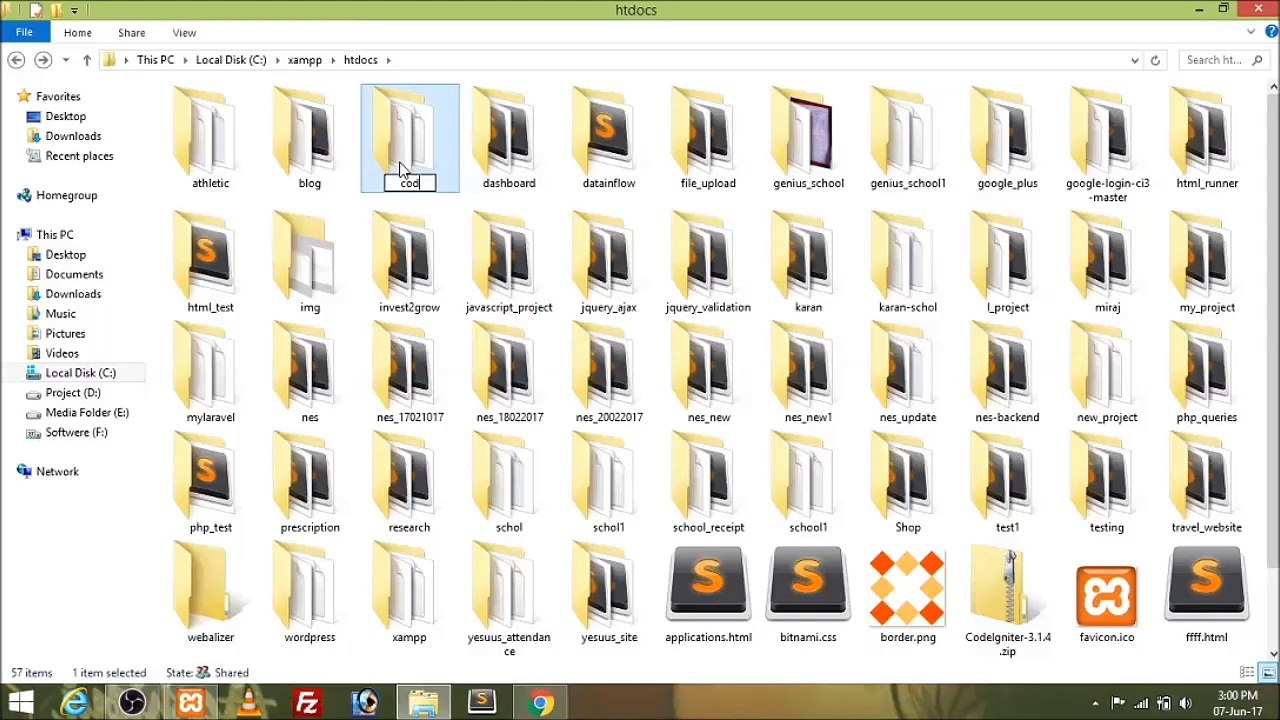Viewport: 1280px width, 720px height.
Task: Open the google_plus folder
Action: [1007, 139]
